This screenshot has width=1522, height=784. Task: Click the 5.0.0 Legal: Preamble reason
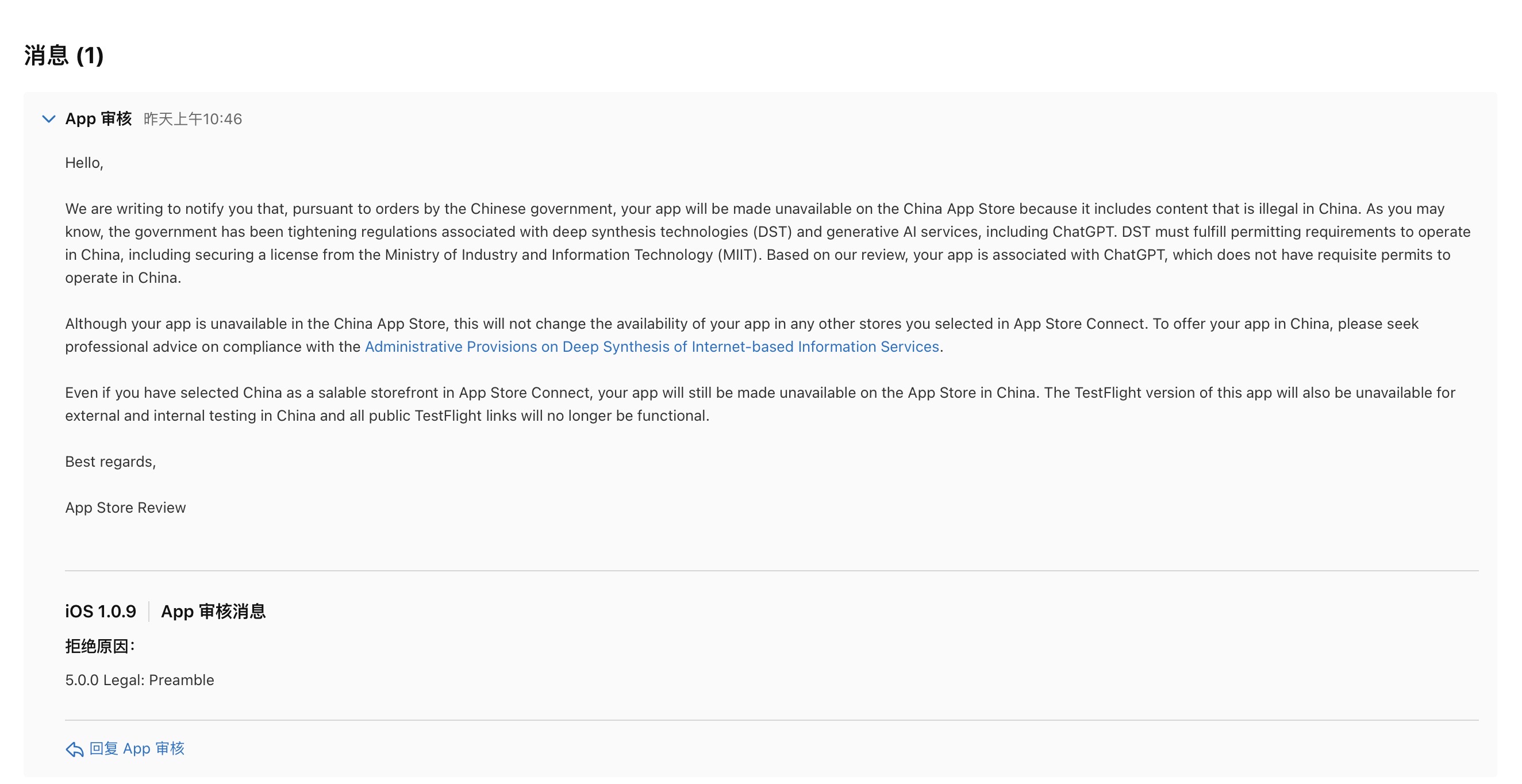tap(140, 680)
